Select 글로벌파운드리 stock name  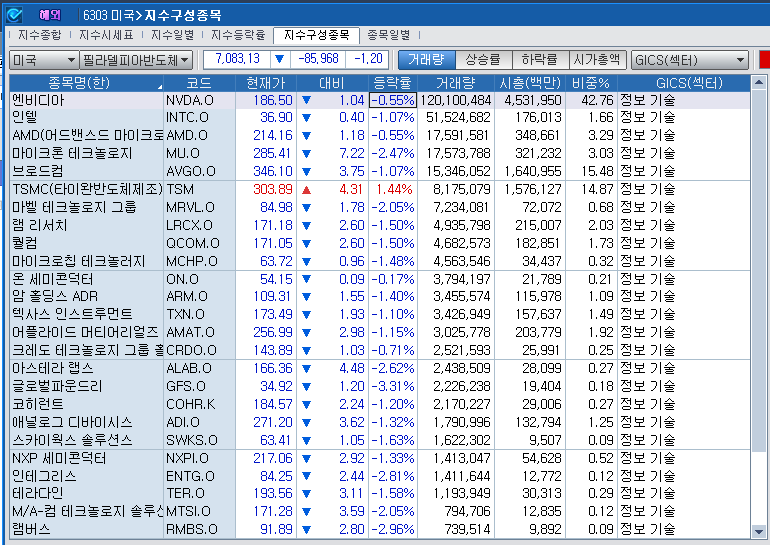pyautogui.click(x=57, y=386)
